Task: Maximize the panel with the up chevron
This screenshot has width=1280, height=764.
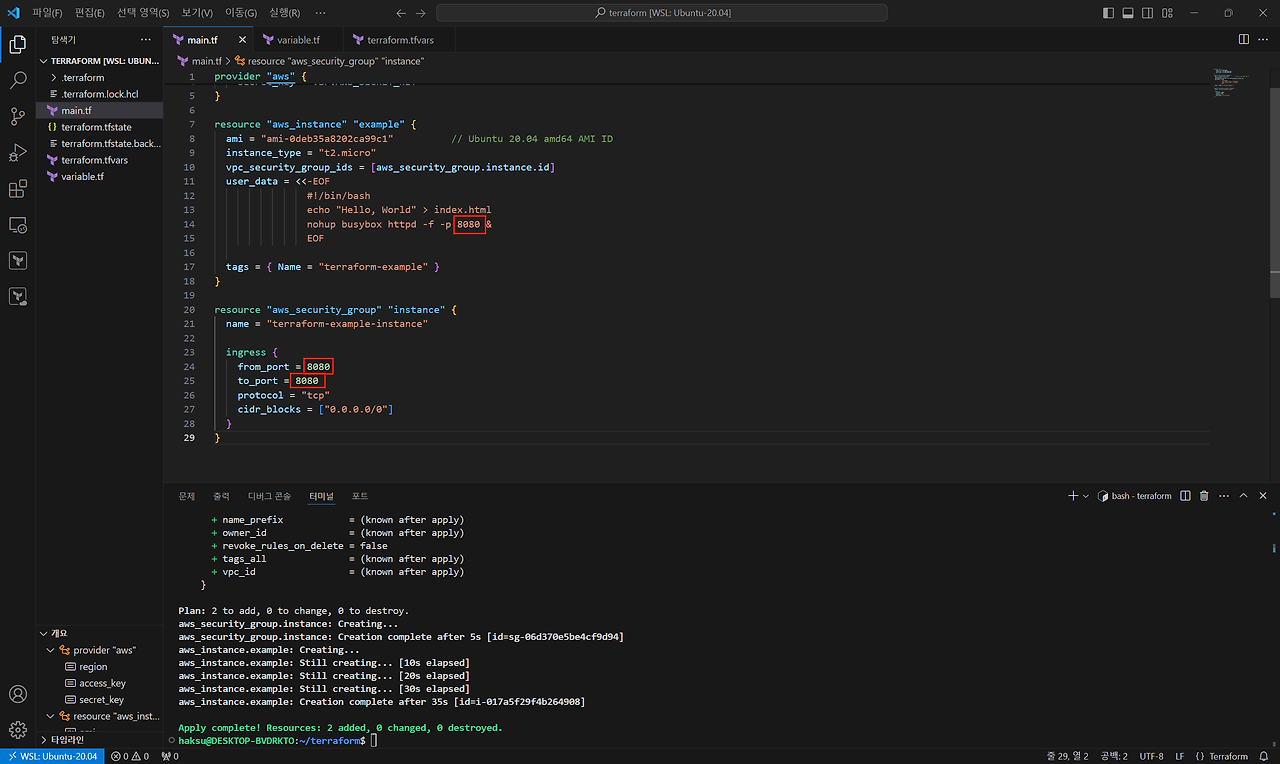Action: pos(1243,496)
